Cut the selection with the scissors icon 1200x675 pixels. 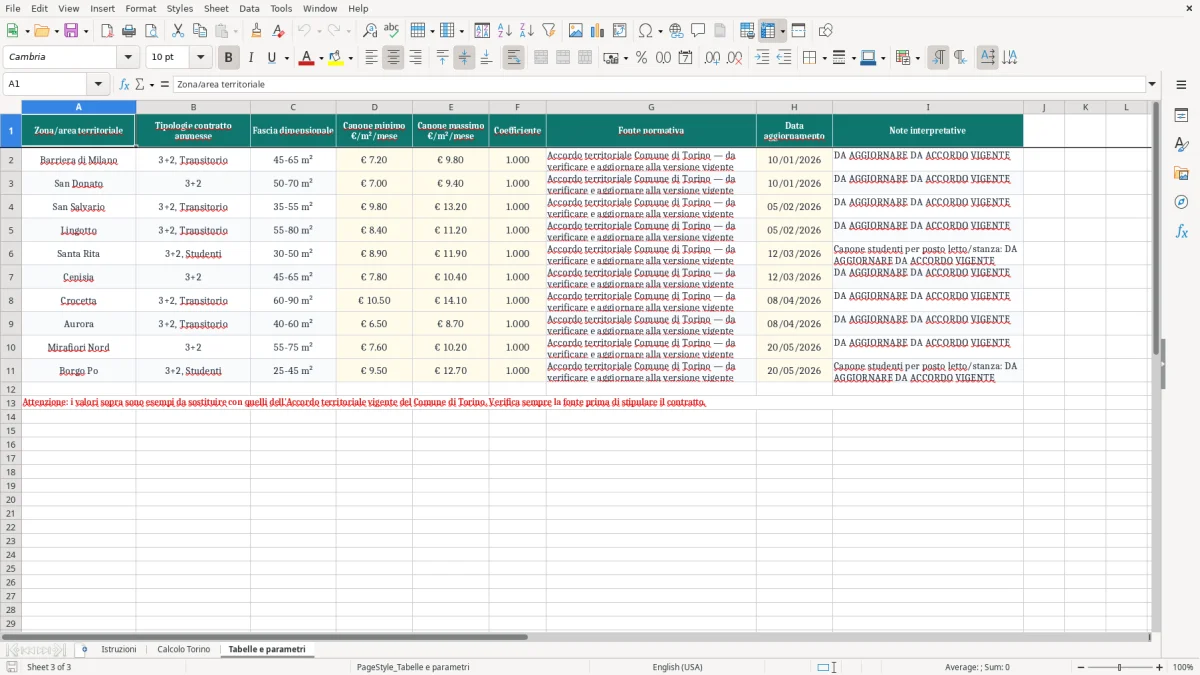point(178,31)
